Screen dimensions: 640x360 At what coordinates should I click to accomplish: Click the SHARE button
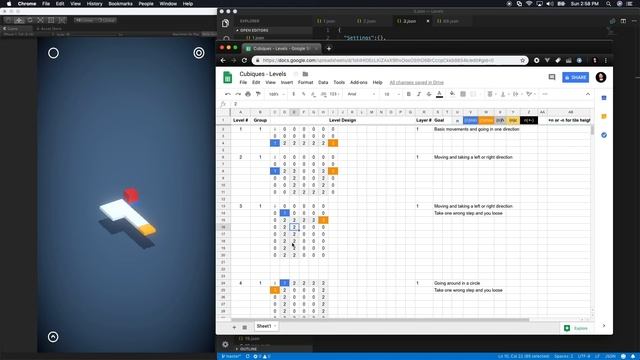[576, 77]
